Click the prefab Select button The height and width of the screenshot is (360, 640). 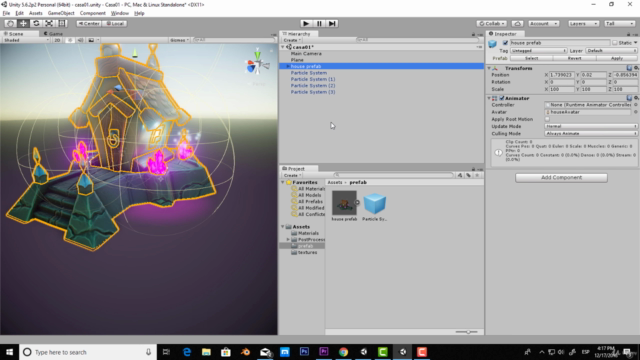[531, 58]
